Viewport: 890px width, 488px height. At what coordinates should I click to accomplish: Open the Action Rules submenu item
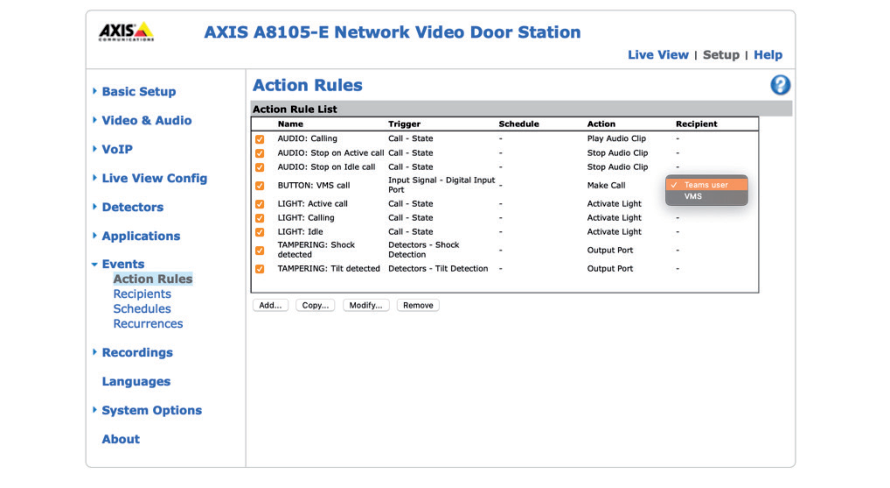[153, 279]
